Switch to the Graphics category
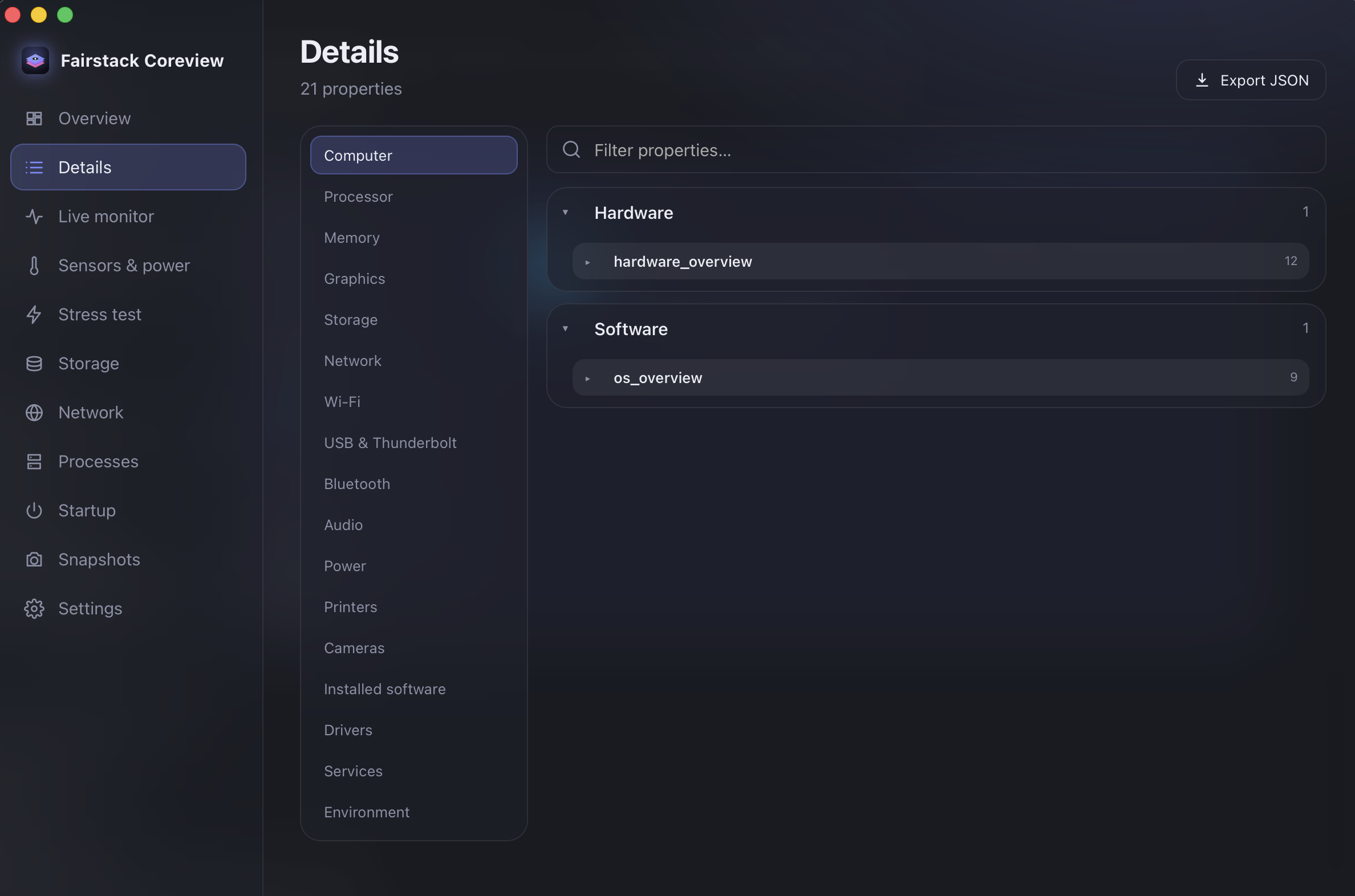 point(414,279)
